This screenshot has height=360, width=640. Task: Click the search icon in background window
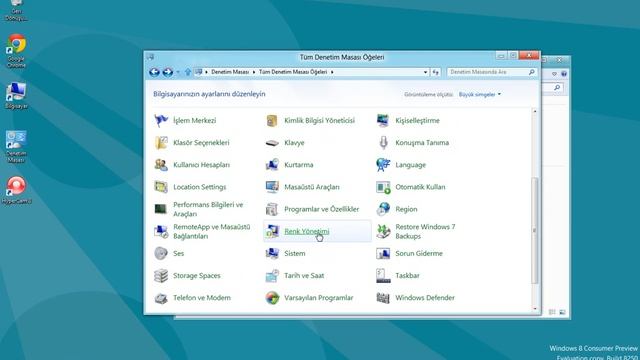pos(557,87)
